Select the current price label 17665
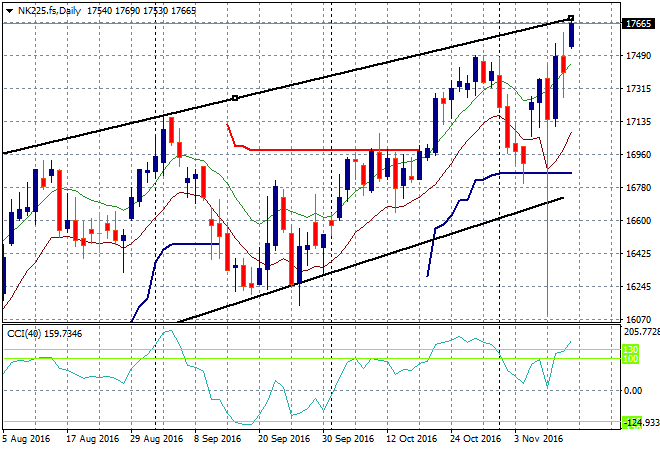The height and width of the screenshot is (450, 660). 639,24
